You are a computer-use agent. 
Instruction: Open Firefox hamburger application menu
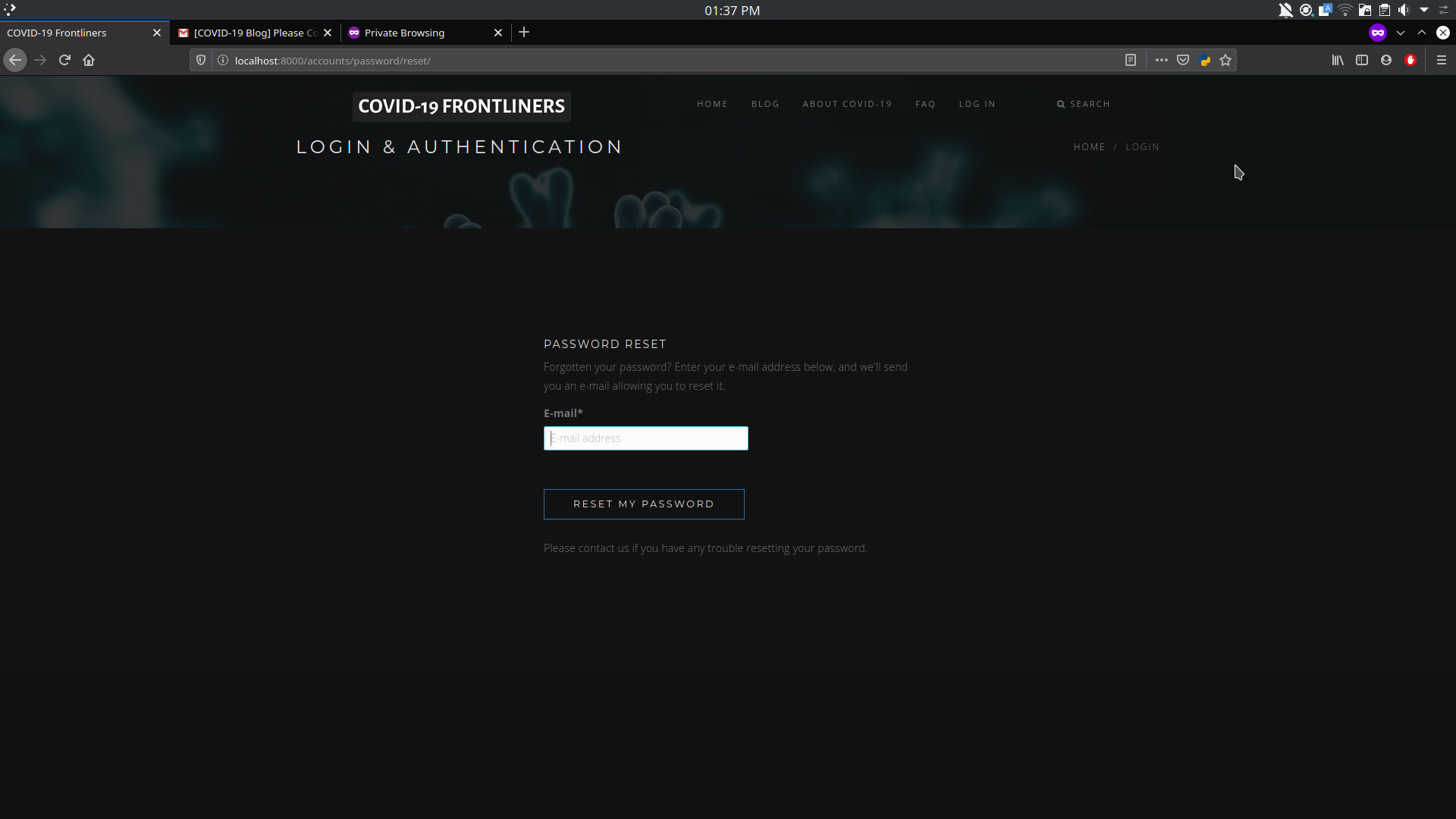pyautogui.click(x=1442, y=60)
